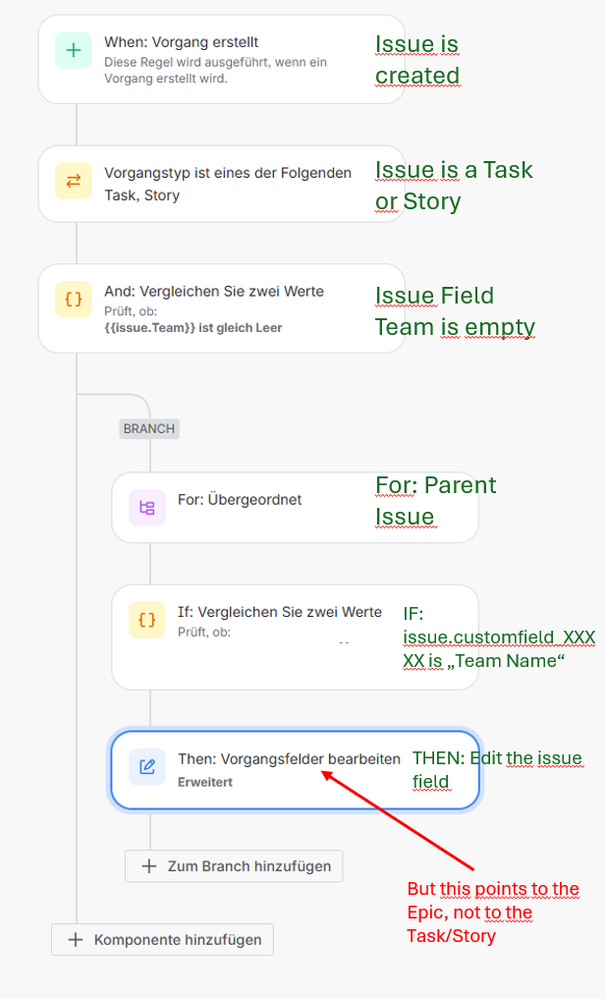Open the 'When: Vorgang erstellt' trigger card
The height and width of the screenshot is (999, 605).
[222, 59]
